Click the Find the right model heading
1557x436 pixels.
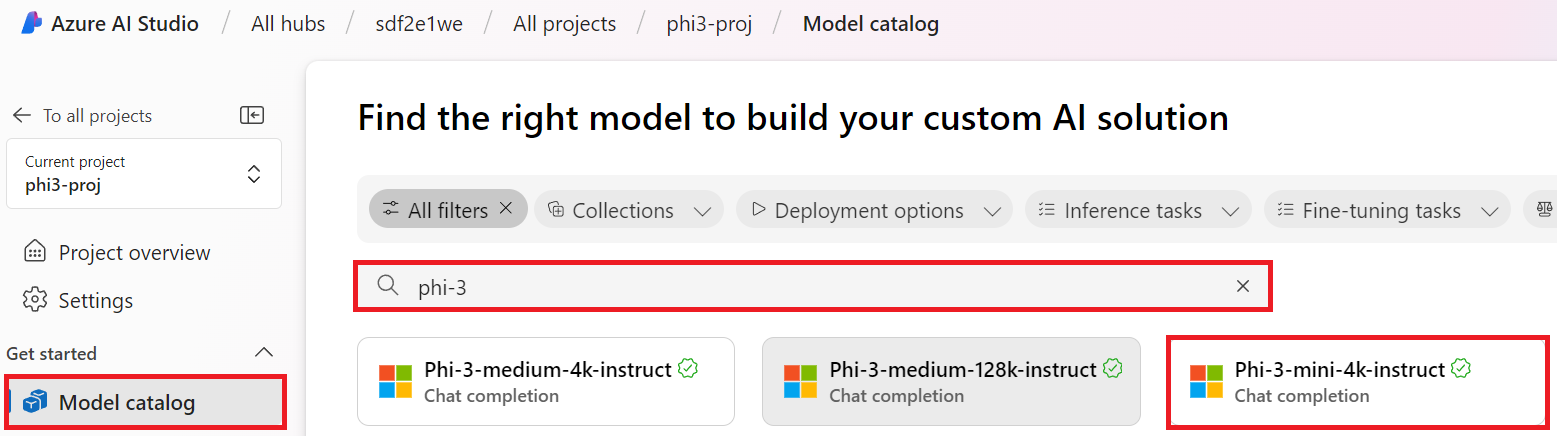(x=793, y=118)
